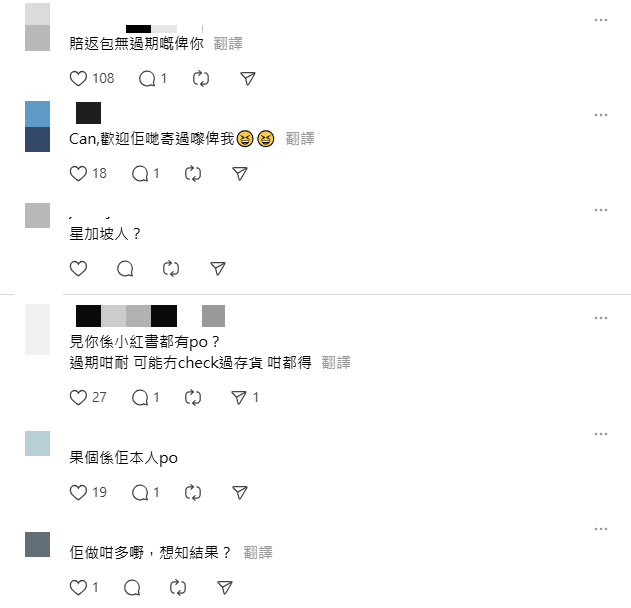Open the blue avatar of the Can,歡迎 commenter
Screen dimensions: 631x608
click(37, 126)
